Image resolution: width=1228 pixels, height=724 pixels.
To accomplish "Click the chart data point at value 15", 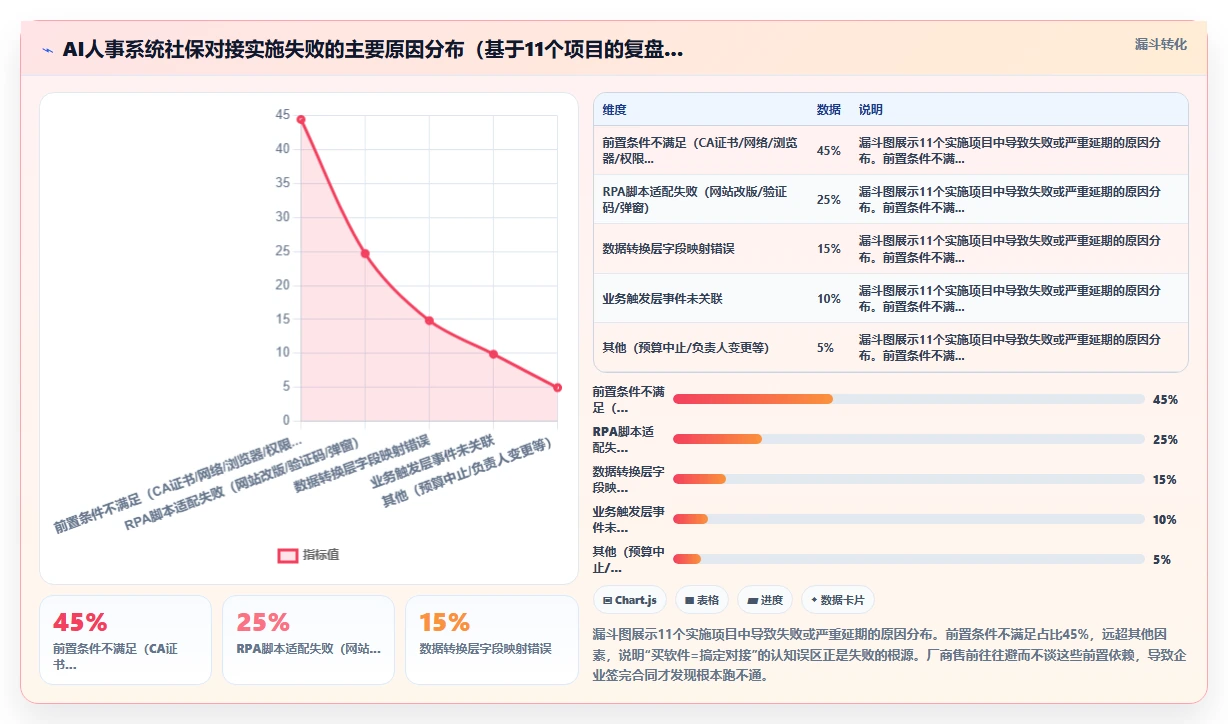I will tap(429, 321).
